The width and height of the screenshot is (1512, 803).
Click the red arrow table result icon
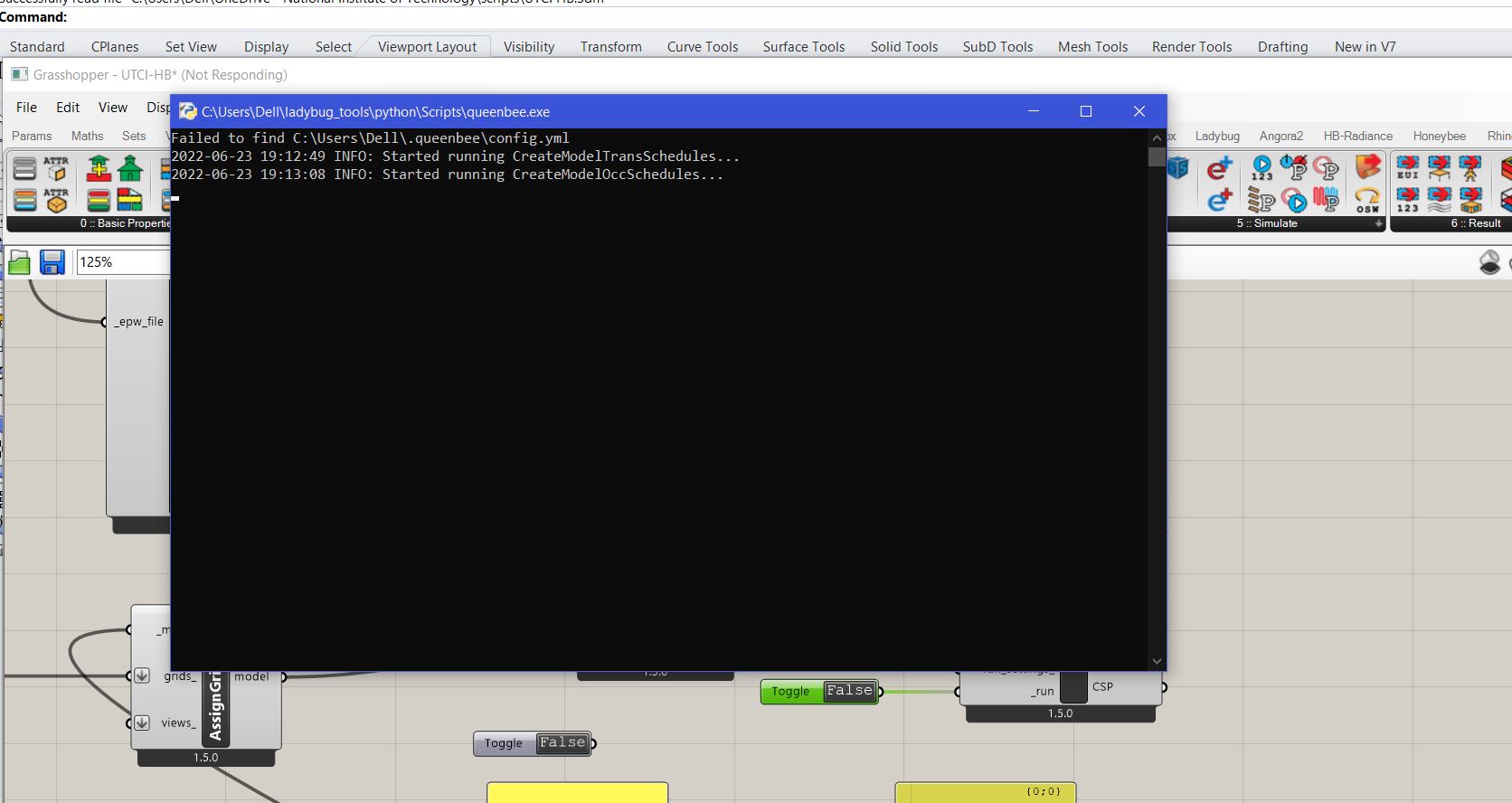pyautogui.click(x=1440, y=168)
